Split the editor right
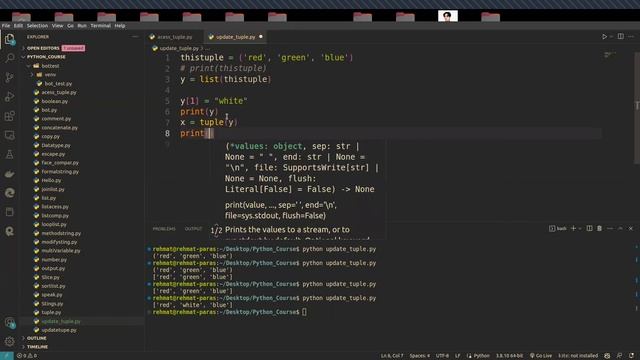 [x=620, y=37]
